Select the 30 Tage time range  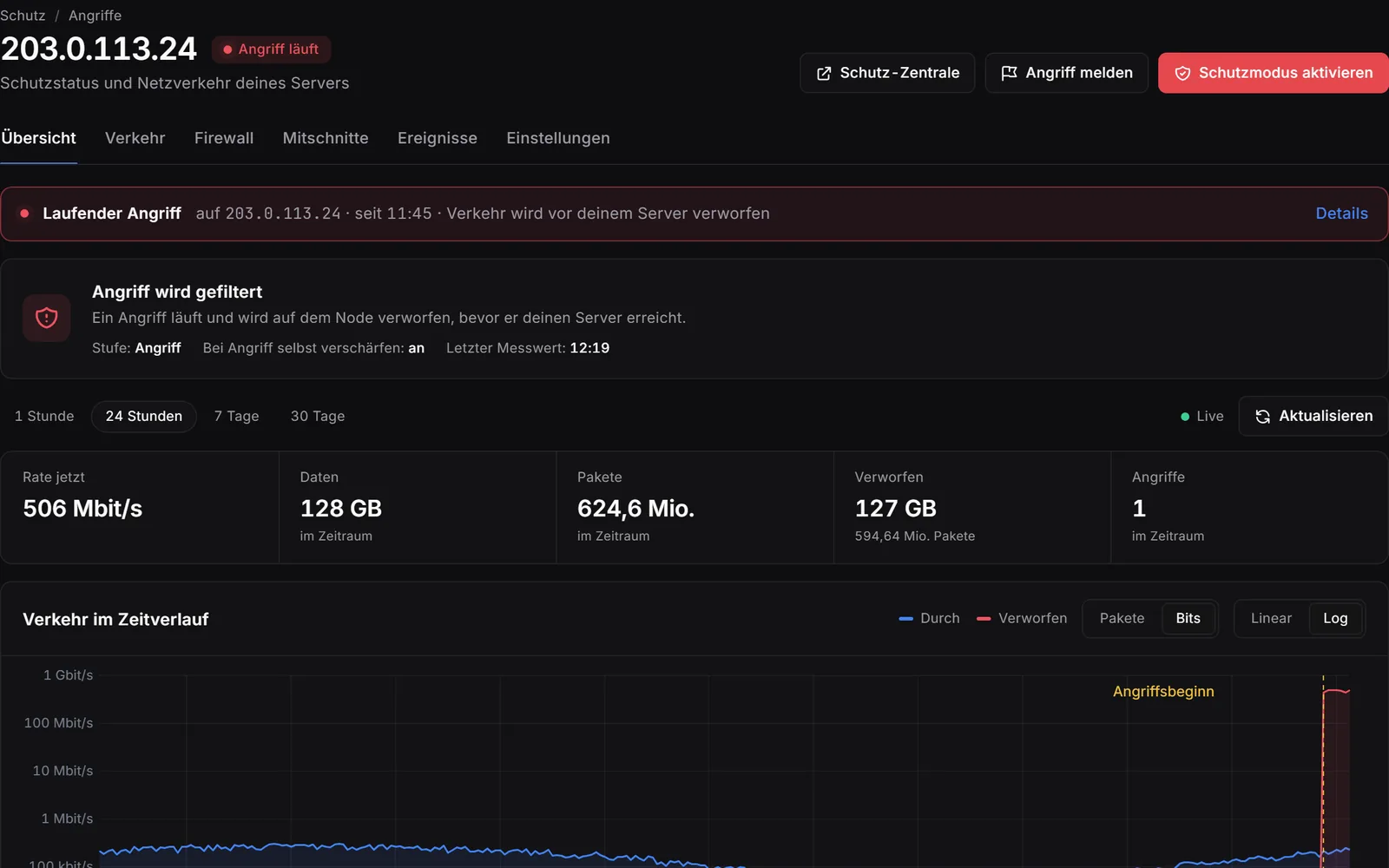pyautogui.click(x=318, y=417)
